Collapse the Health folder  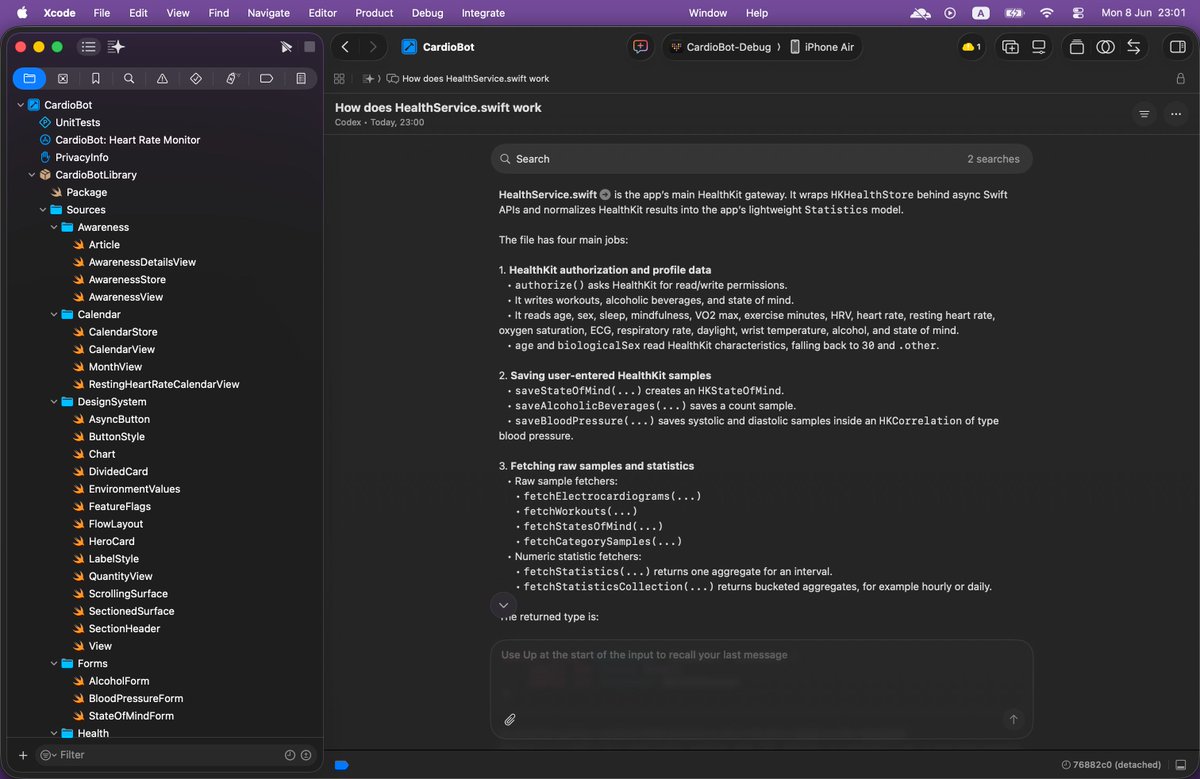(54, 733)
